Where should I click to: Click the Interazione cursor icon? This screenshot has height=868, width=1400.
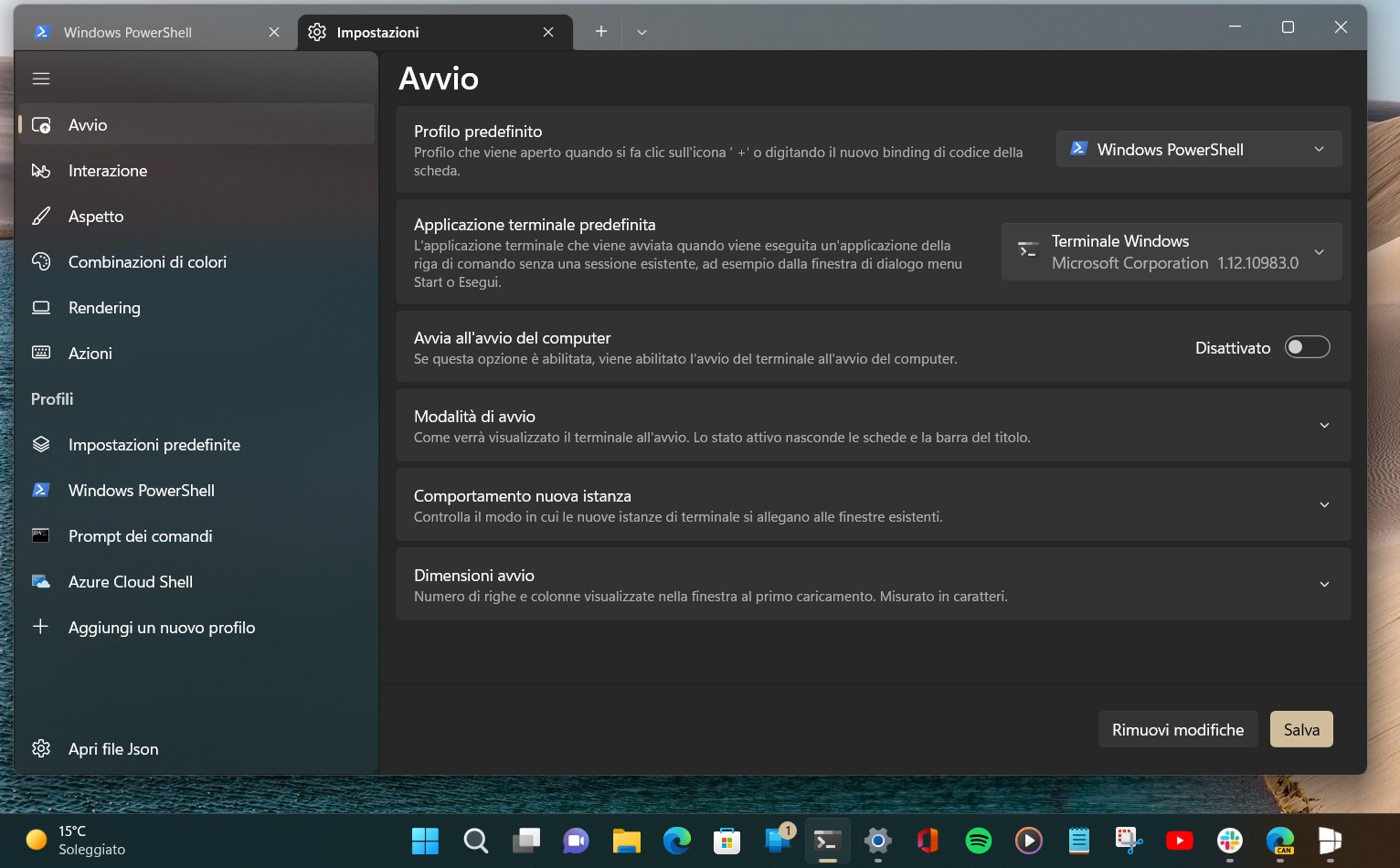tap(41, 171)
